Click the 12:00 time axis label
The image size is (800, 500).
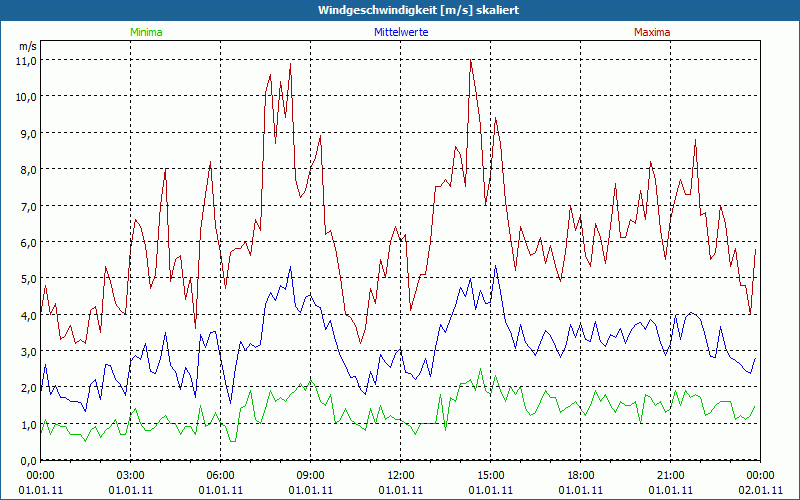pyautogui.click(x=401, y=476)
